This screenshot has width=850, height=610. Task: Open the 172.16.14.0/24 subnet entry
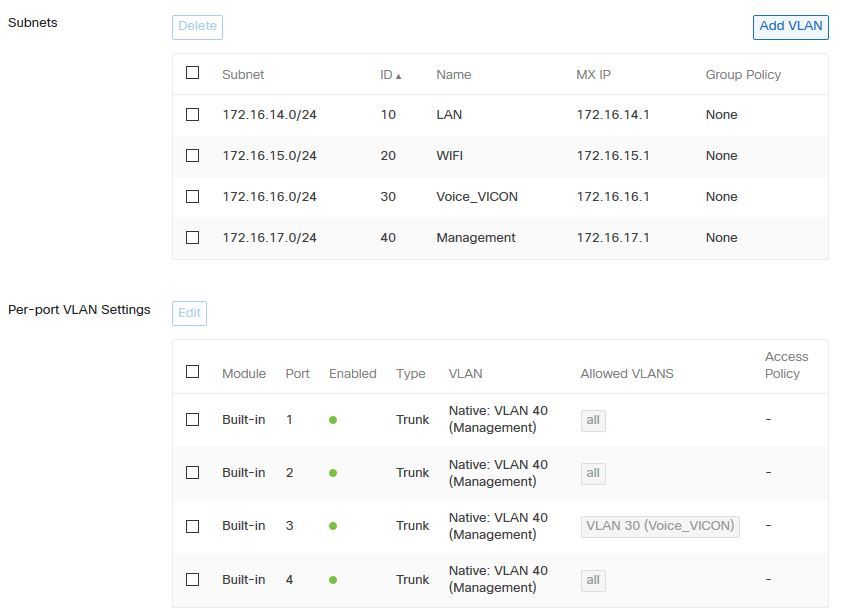point(269,115)
